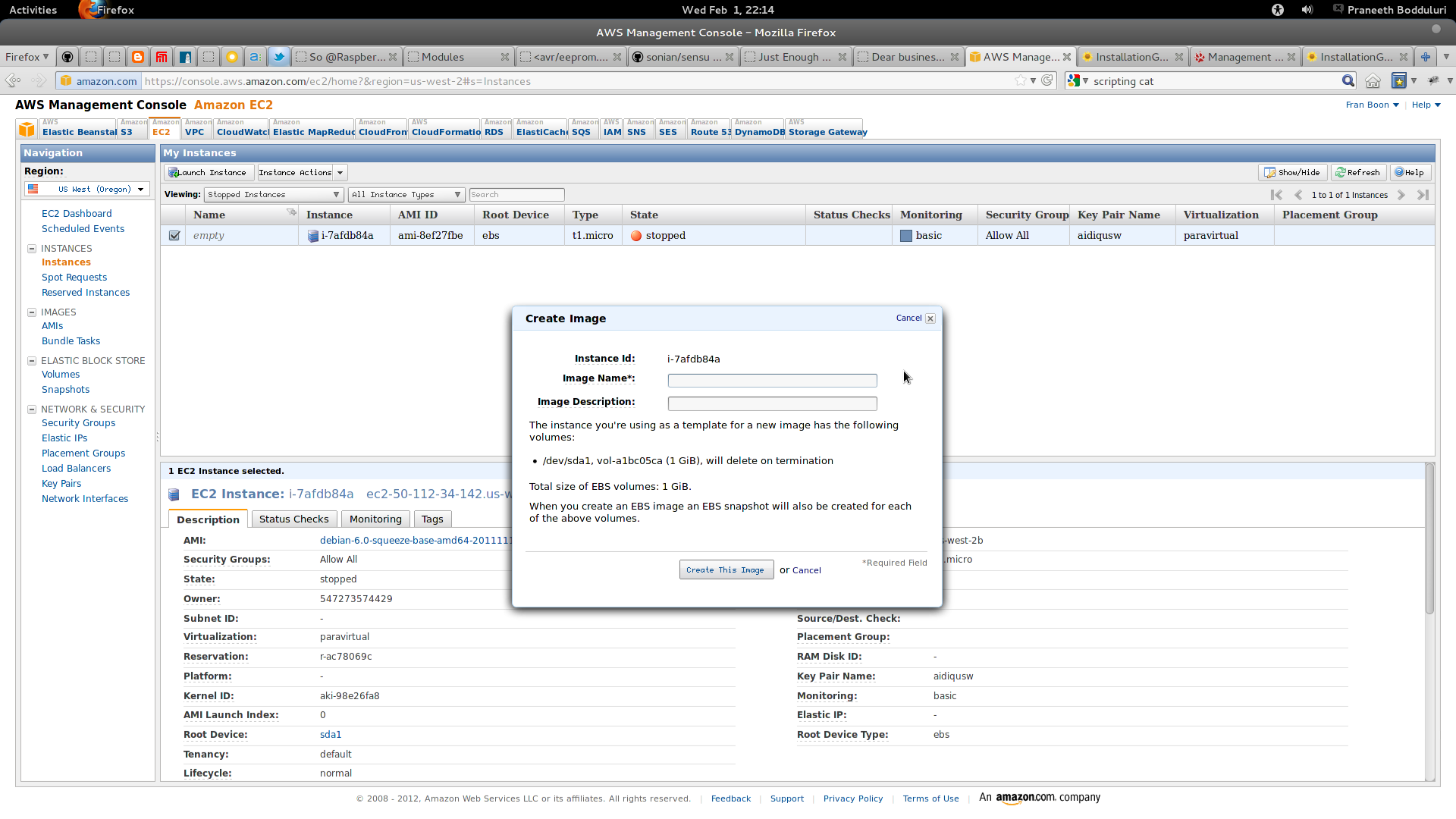Collapse the INSTANCES navigation section
The image size is (1456, 819).
(x=32, y=249)
